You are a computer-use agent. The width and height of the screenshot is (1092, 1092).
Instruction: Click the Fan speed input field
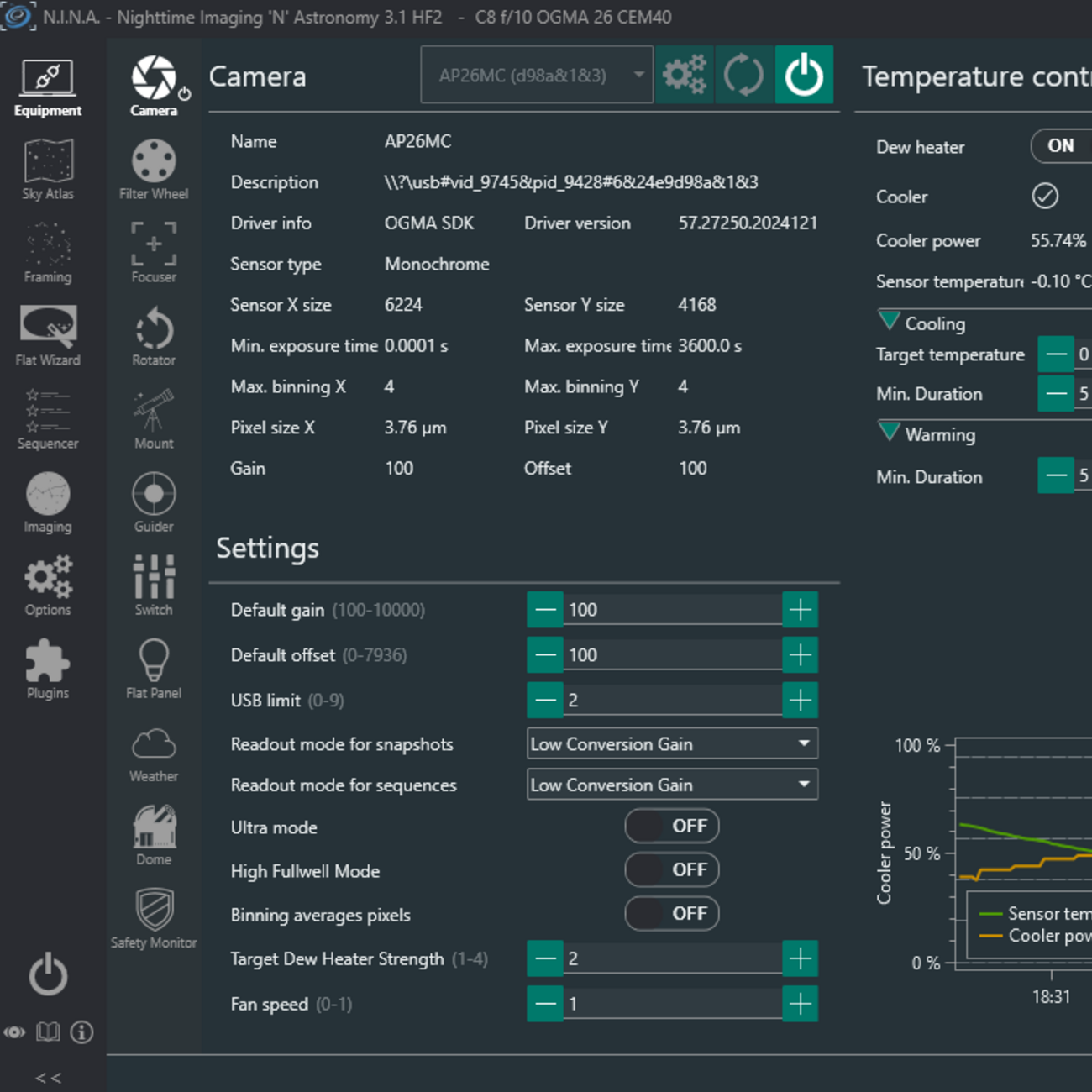[x=673, y=1004]
